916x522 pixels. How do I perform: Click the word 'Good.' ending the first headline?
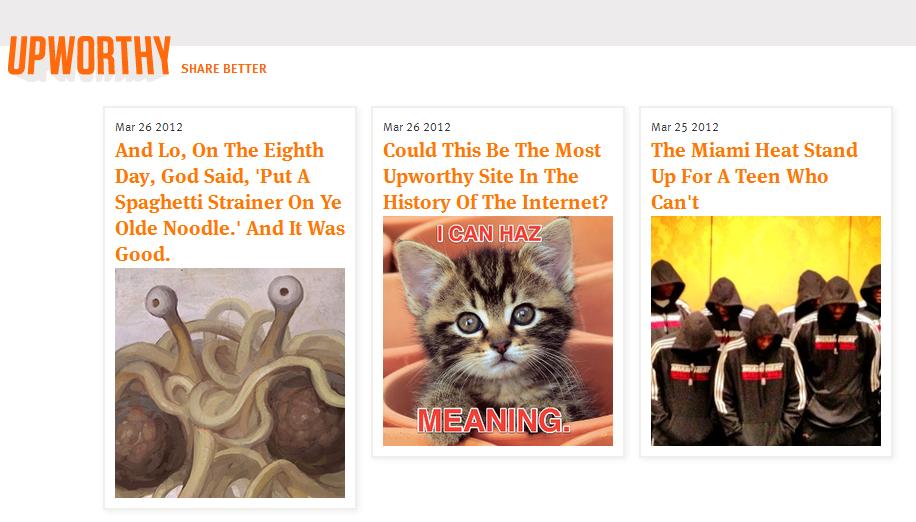[143, 254]
